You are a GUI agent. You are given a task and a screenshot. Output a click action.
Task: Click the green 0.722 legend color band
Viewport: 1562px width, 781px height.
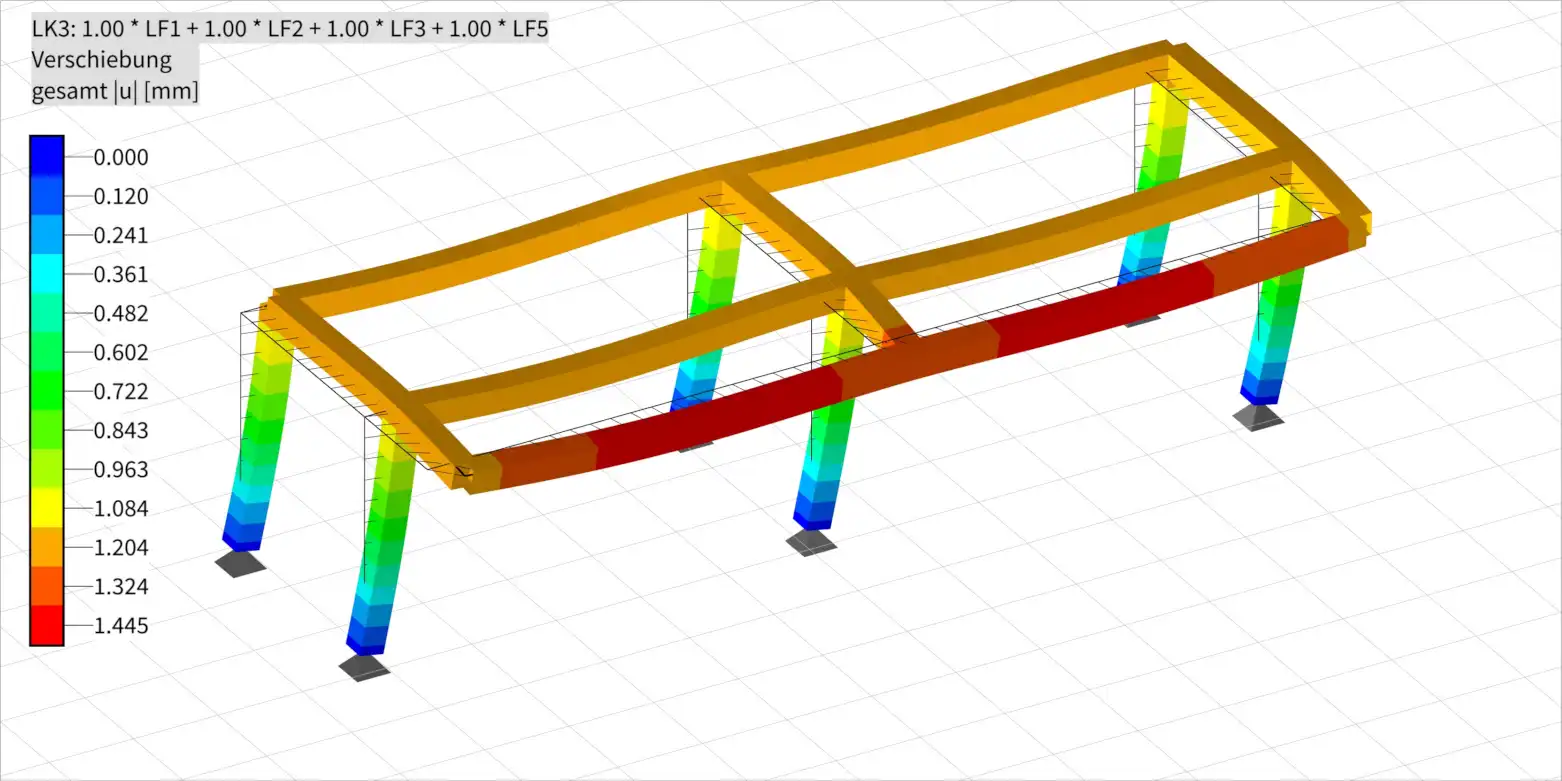click(x=47, y=391)
